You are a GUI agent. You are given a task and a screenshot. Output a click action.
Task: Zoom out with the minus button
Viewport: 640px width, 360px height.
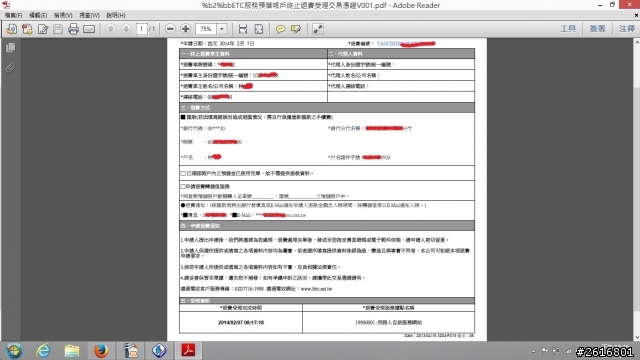[170, 29]
